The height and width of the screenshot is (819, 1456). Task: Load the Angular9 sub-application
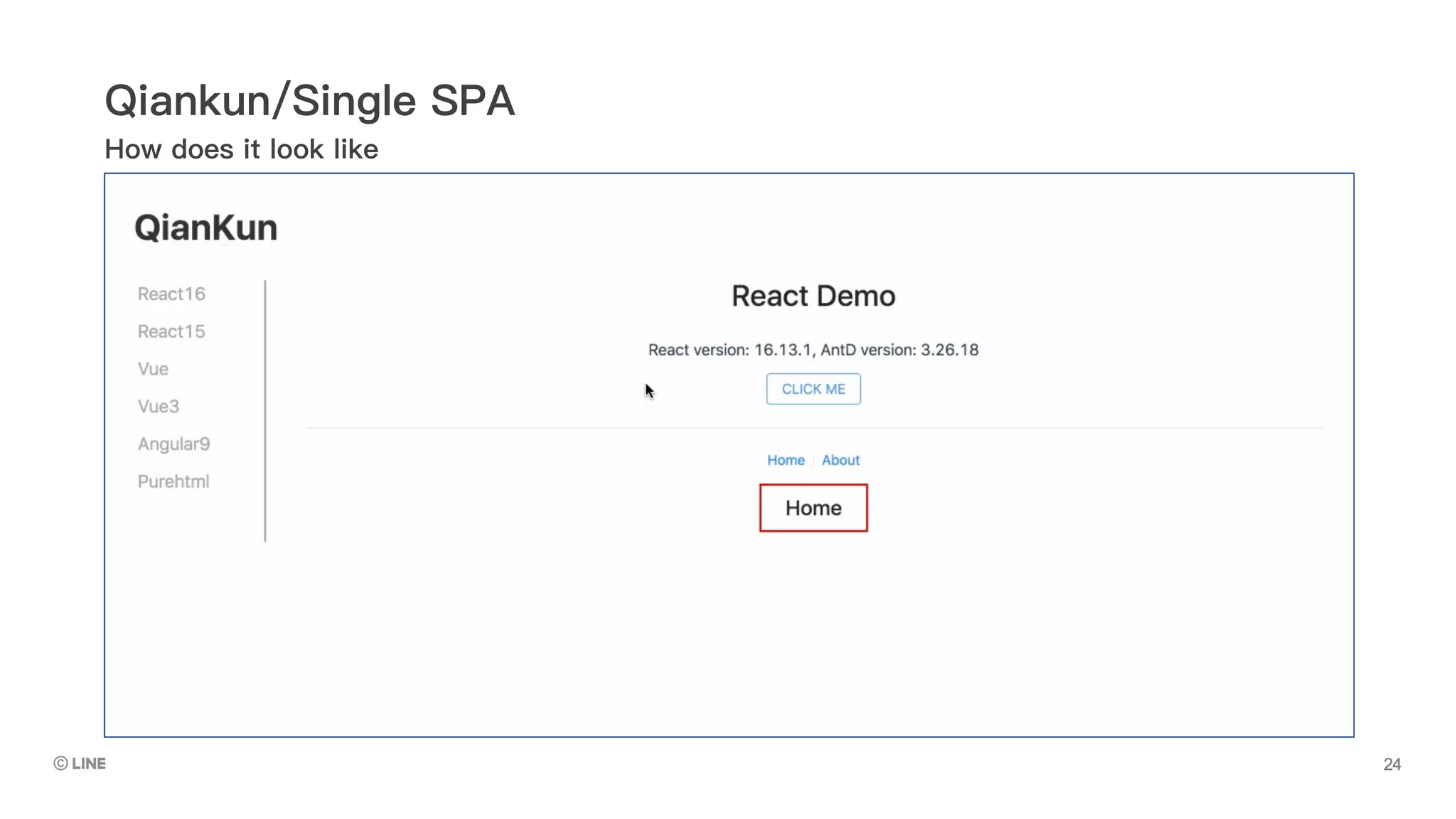coord(174,444)
